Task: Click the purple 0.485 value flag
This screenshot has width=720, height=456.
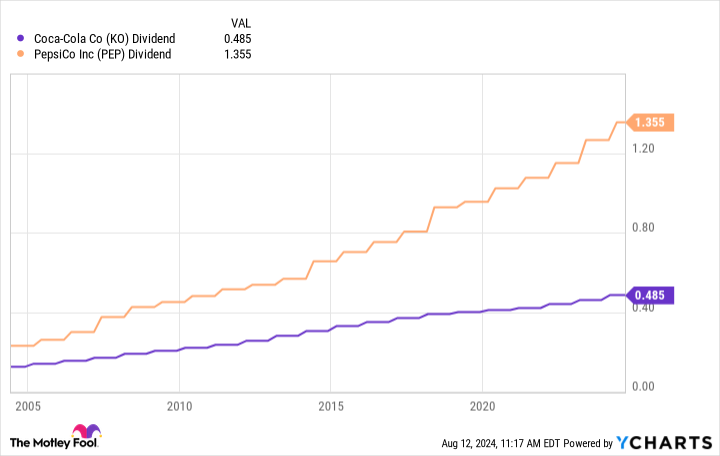Action: point(651,295)
